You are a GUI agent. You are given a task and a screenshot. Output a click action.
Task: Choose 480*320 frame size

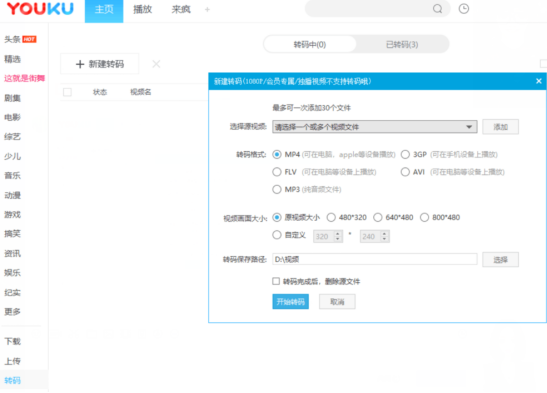click(x=331, y=218)
